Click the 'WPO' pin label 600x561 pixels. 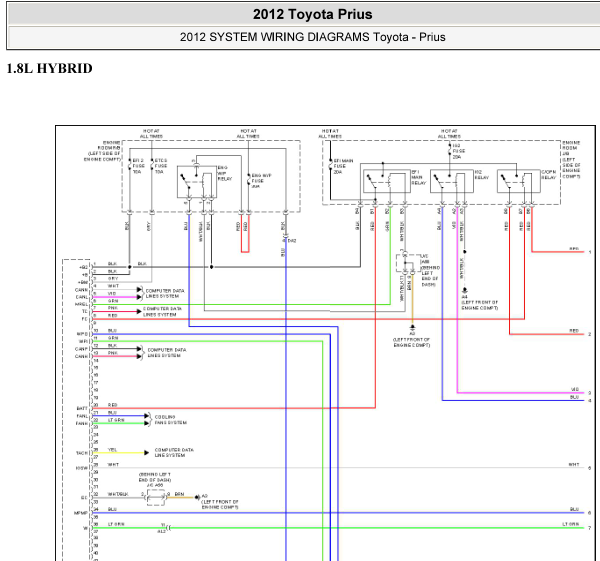click(82, 334)
